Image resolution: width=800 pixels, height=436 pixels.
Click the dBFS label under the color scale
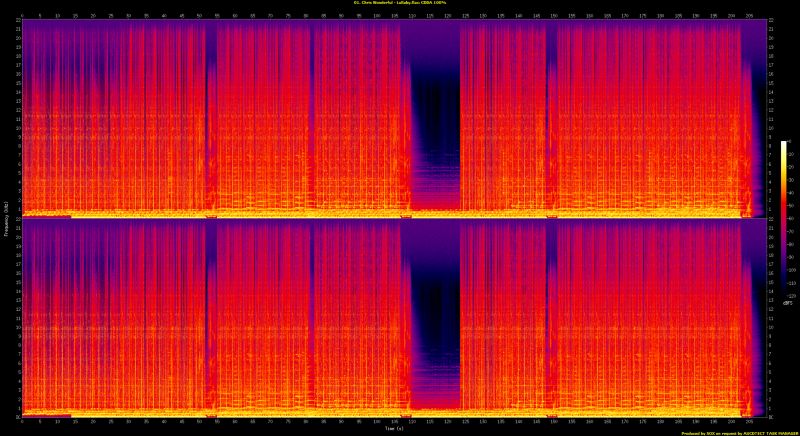(x=786, y=303)
